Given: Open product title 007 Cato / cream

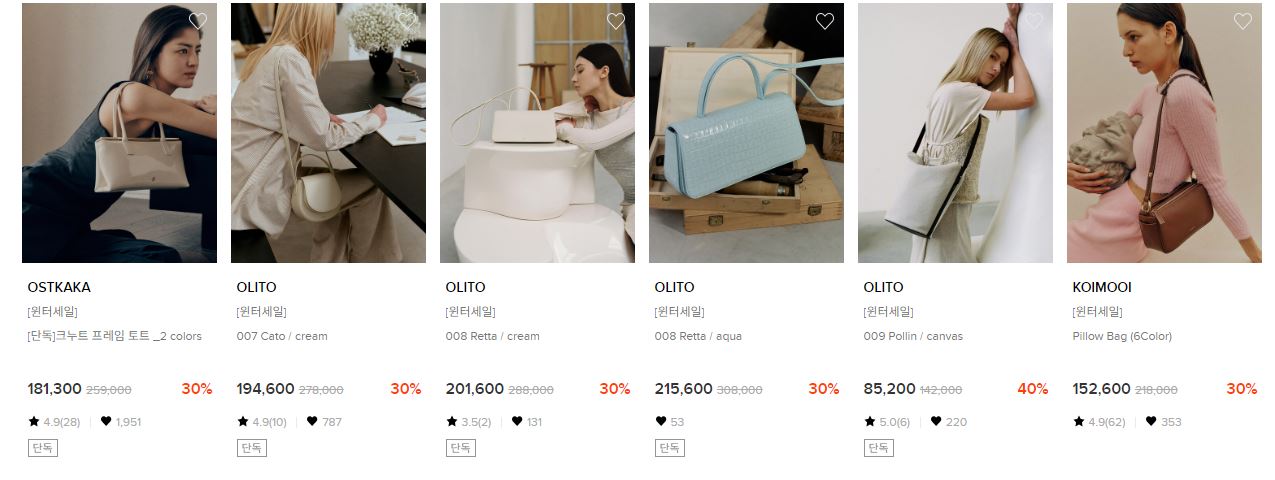Looking at the screenshot, I should pyautogui.click(x=282, y=336).
